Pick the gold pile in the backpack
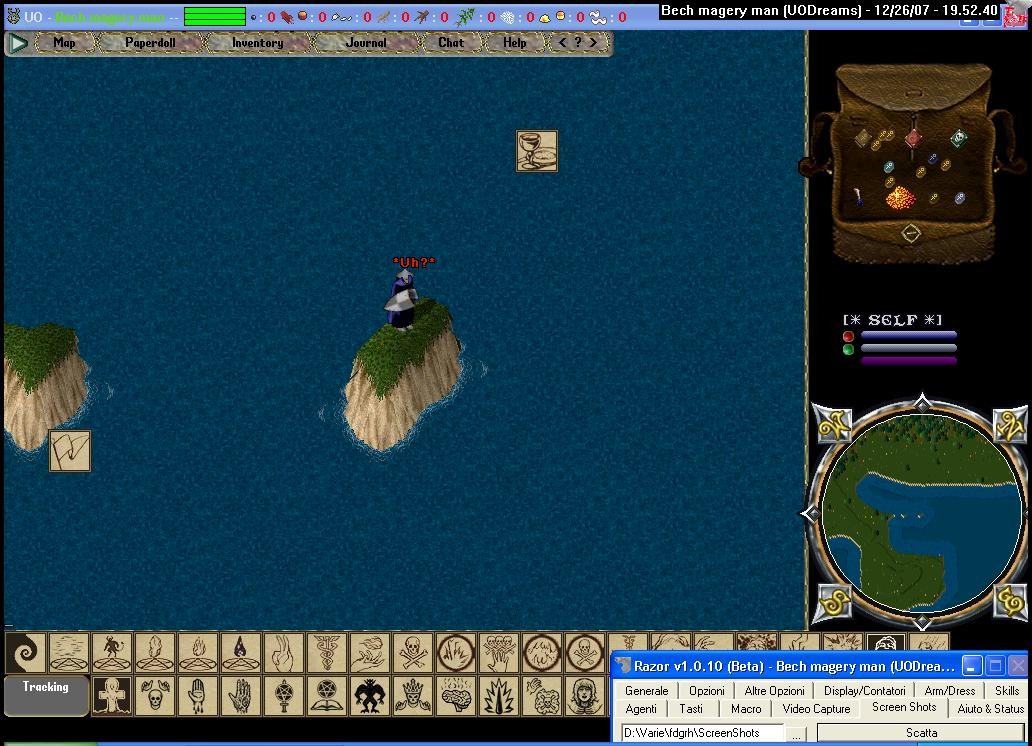This screenshot has width=1032, height=746. click(900, 197)
